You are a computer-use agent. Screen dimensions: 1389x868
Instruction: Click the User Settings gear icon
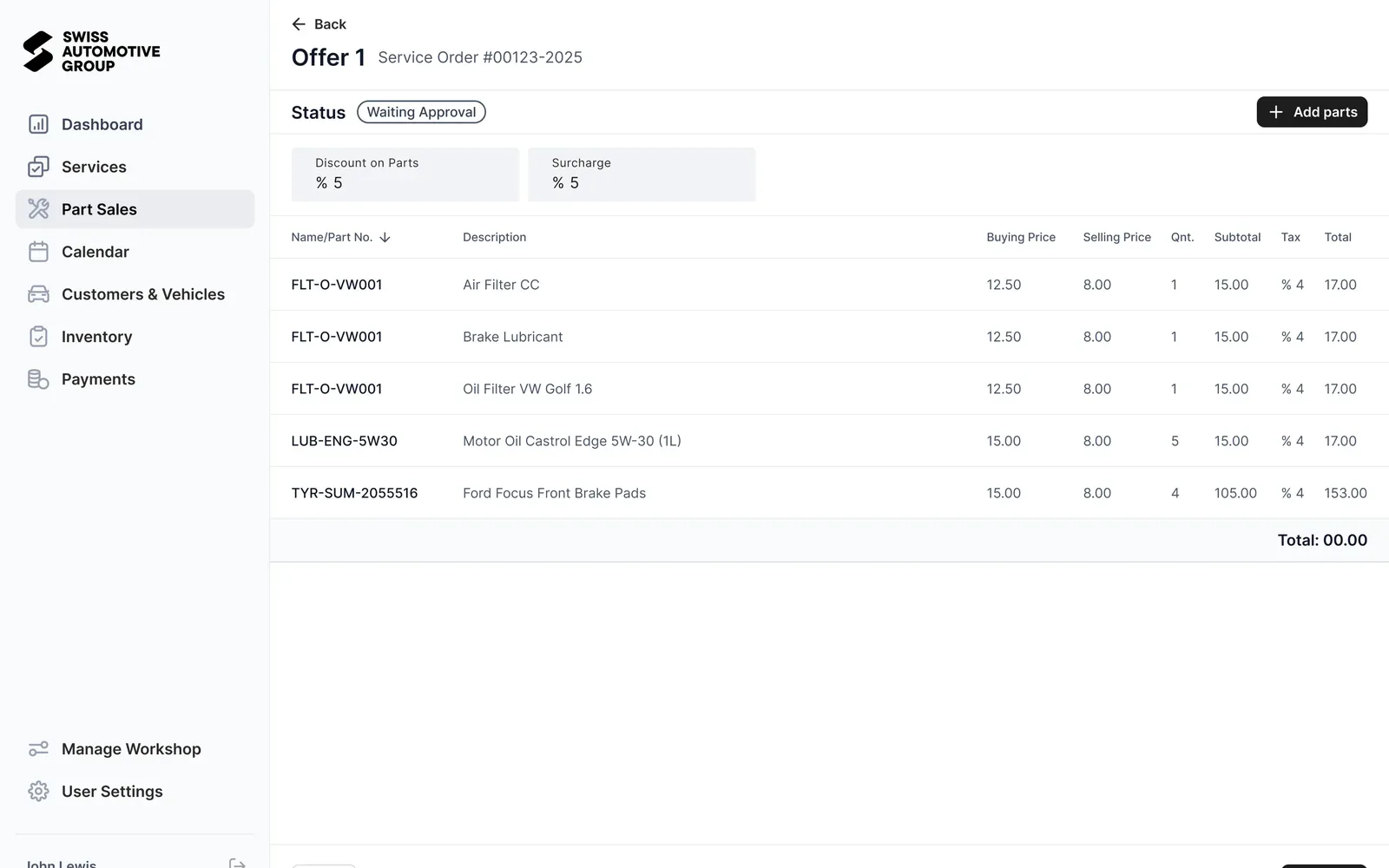point(38,792)
